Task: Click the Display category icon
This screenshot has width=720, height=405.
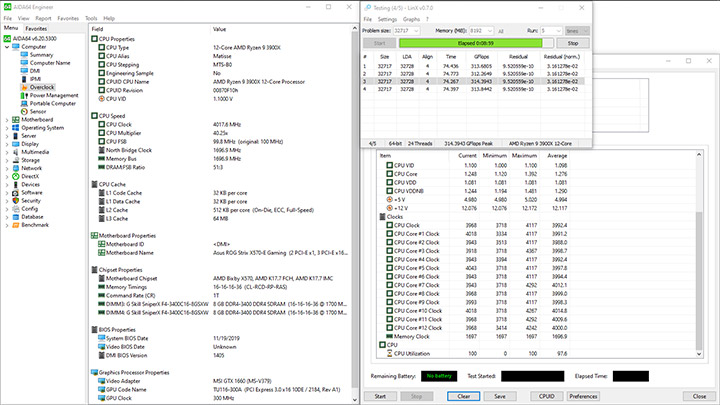Action: [x=16, y=144]
